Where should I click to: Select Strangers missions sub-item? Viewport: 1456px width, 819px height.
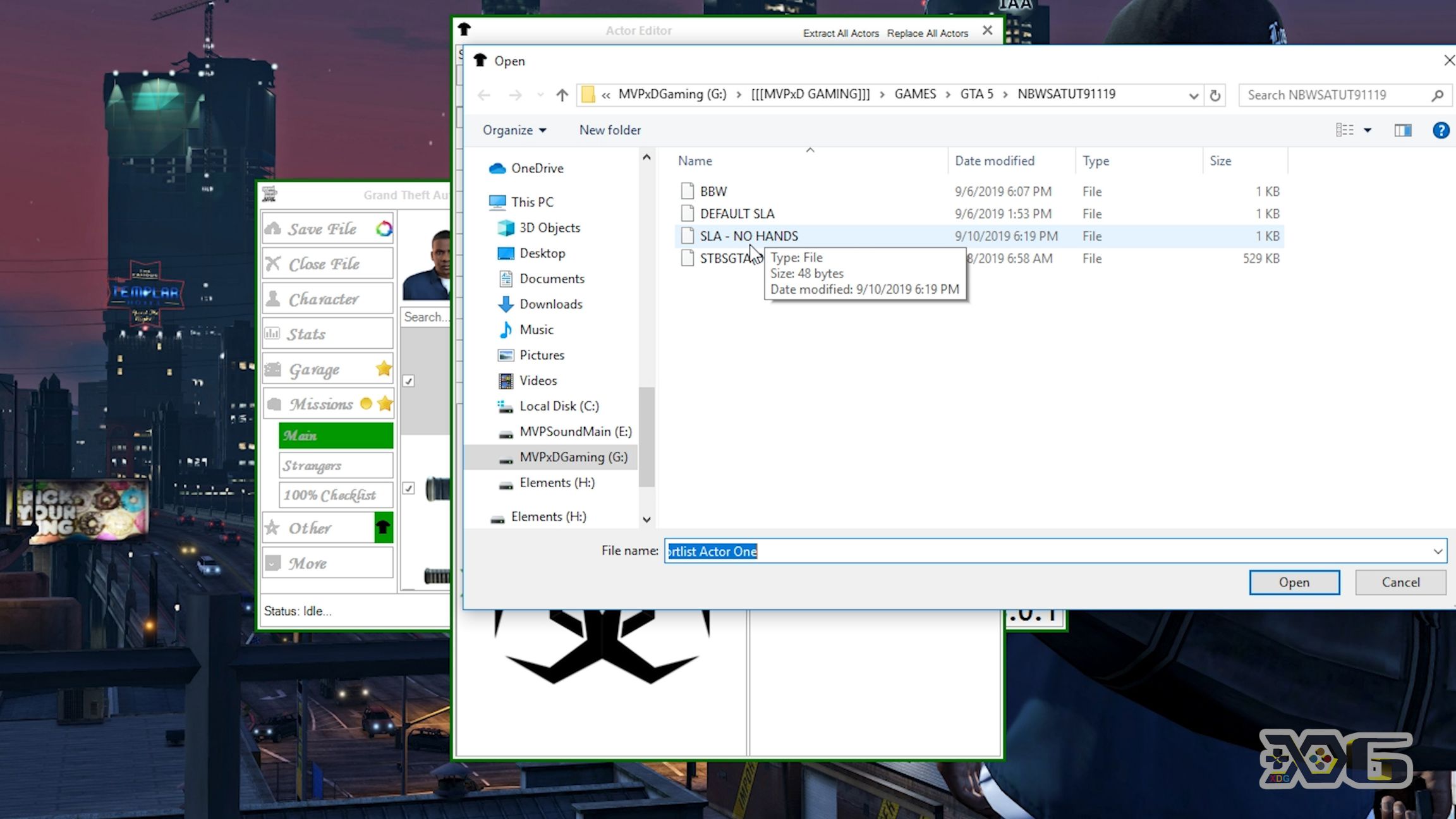pyautogui.click(x=336, y=465)
